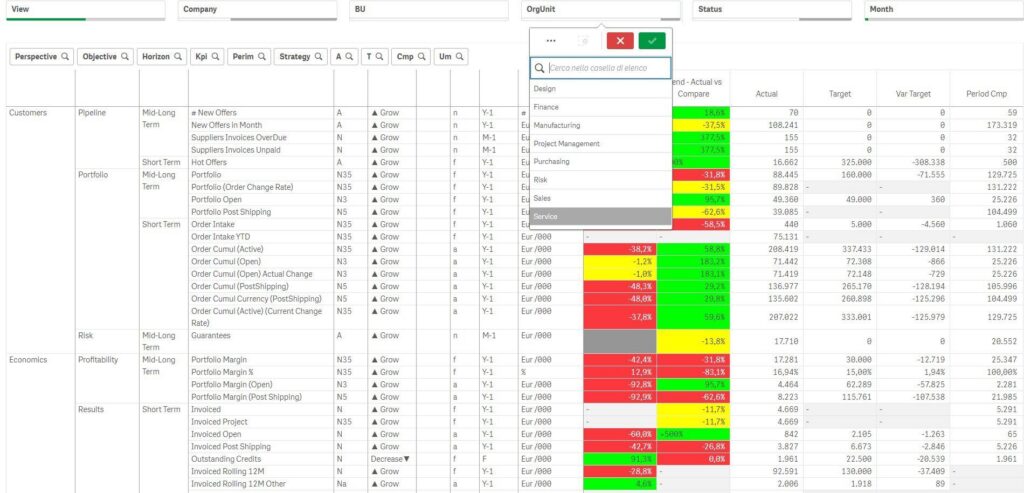The width and height of the screenshot is (1024, 493).
Task: Search the Um column
Action: tap(451, 57)
